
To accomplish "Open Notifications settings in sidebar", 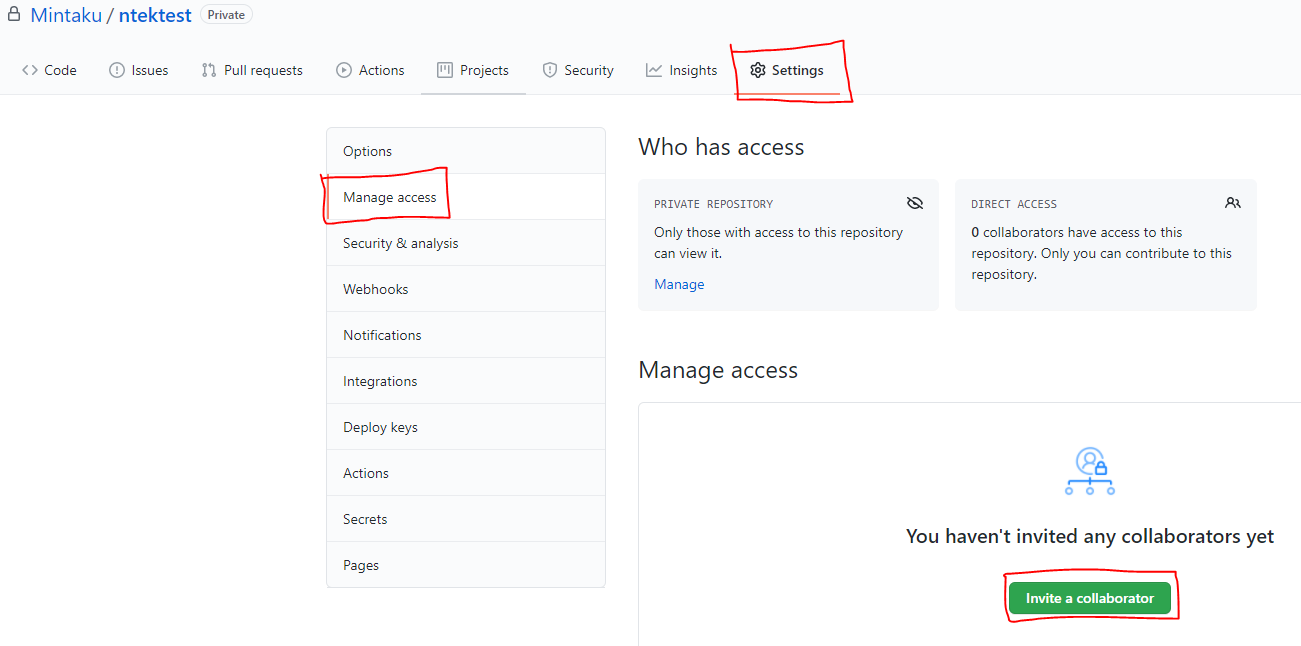I will [466, 335].
